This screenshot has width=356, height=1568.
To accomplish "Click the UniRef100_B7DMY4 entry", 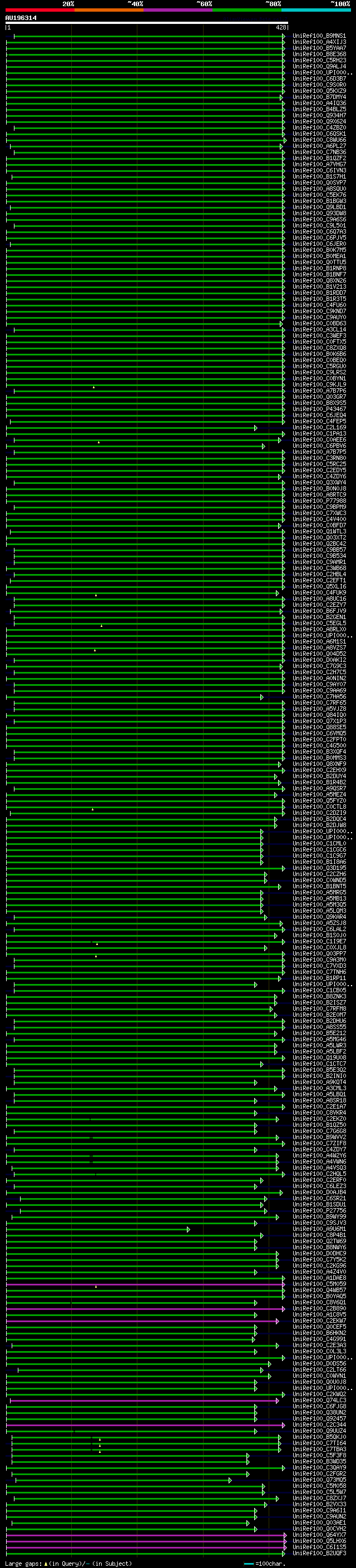I will [x=319, y=97].
